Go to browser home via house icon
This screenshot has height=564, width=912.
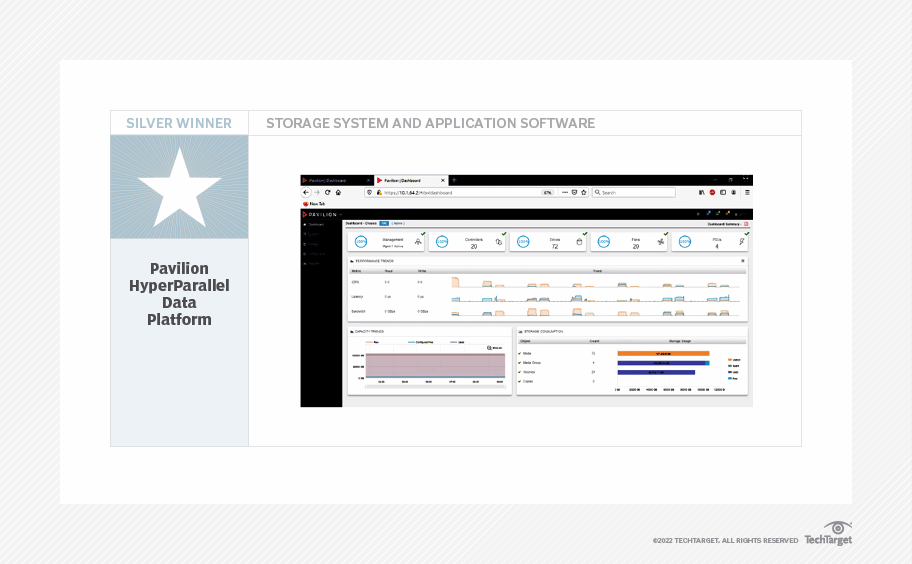pos(338,192)
